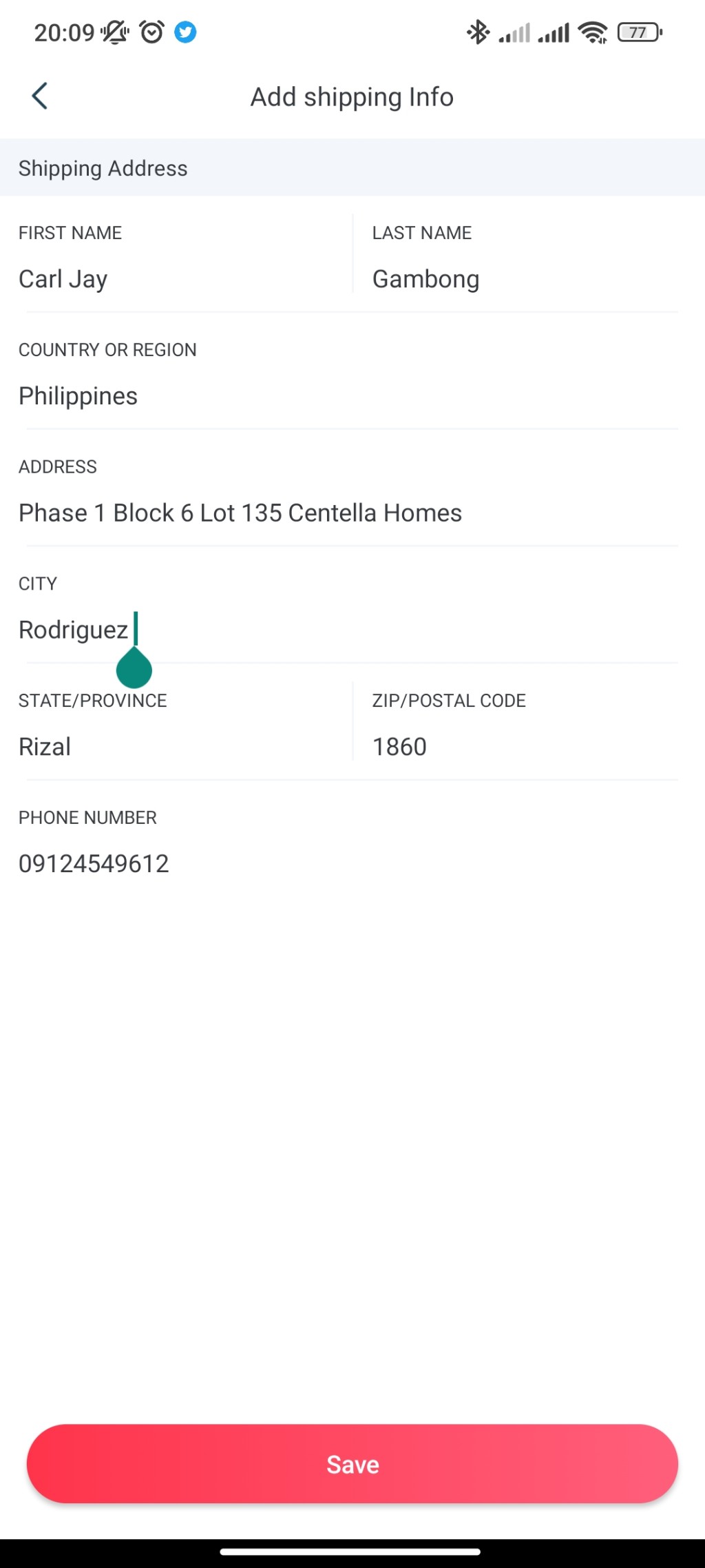The width and height of the screenshot is (705, 1568).
Task: Tap the alarm clock status icon
Action: click(151, 32)
